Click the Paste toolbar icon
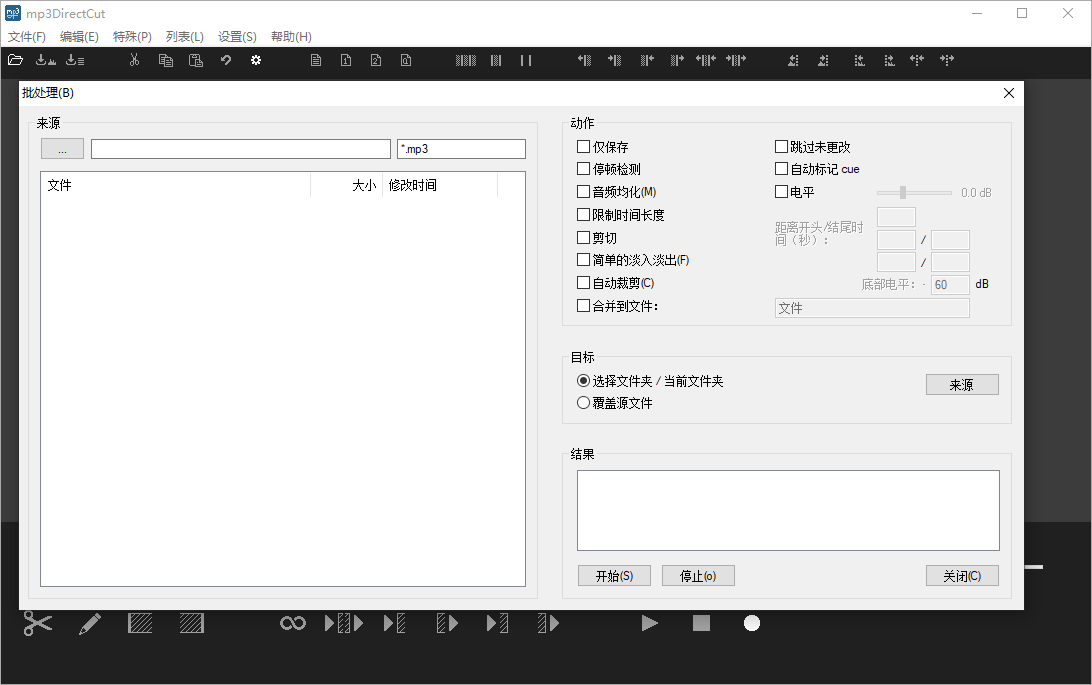Screen dimensions: 1092x685 pyautogui.click(x=196, y=60)
